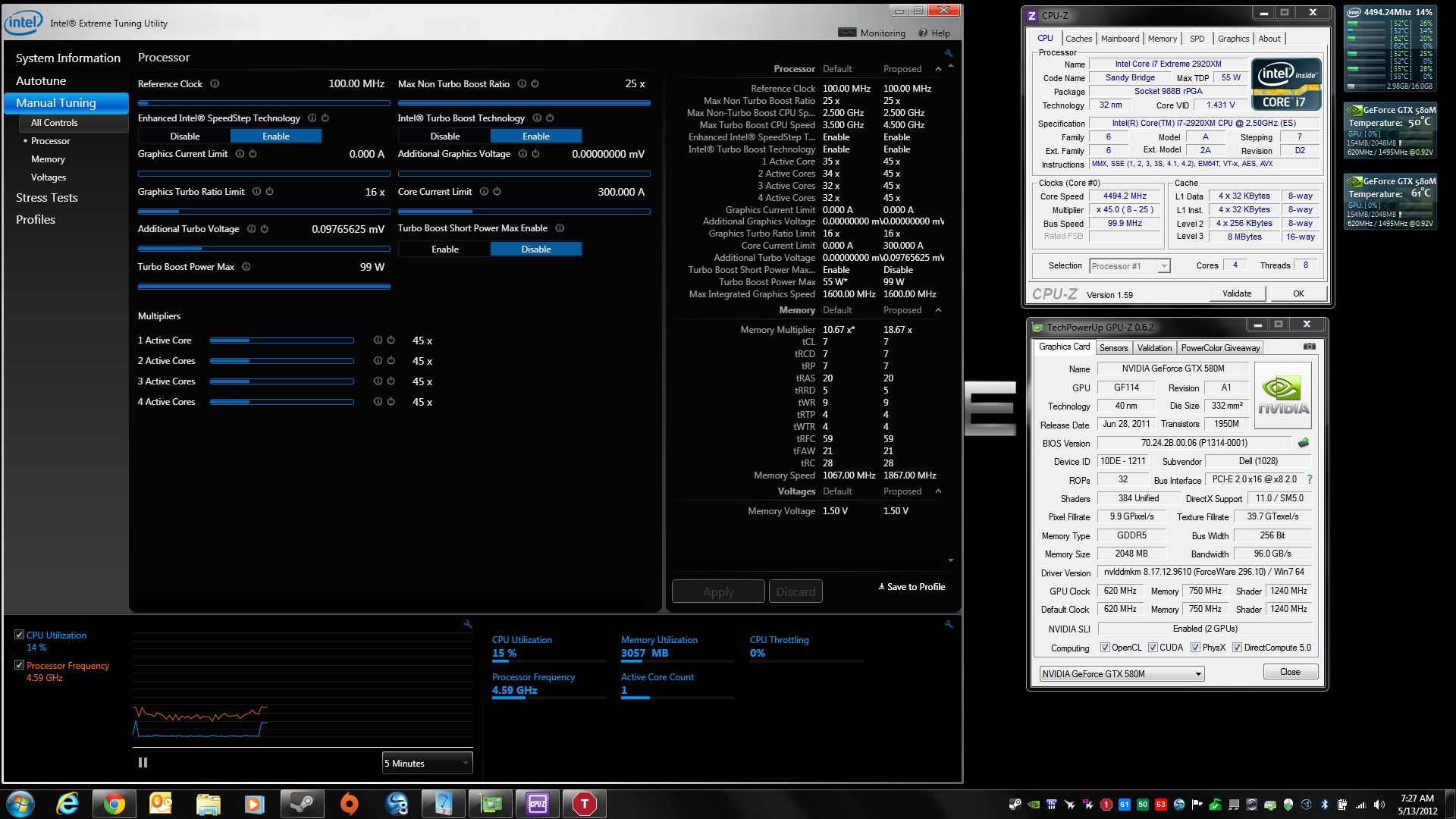Adjust the 1 Active Core multiplier slider
Viewport: 1456px width, 819px height.
[x=282, y=340]
